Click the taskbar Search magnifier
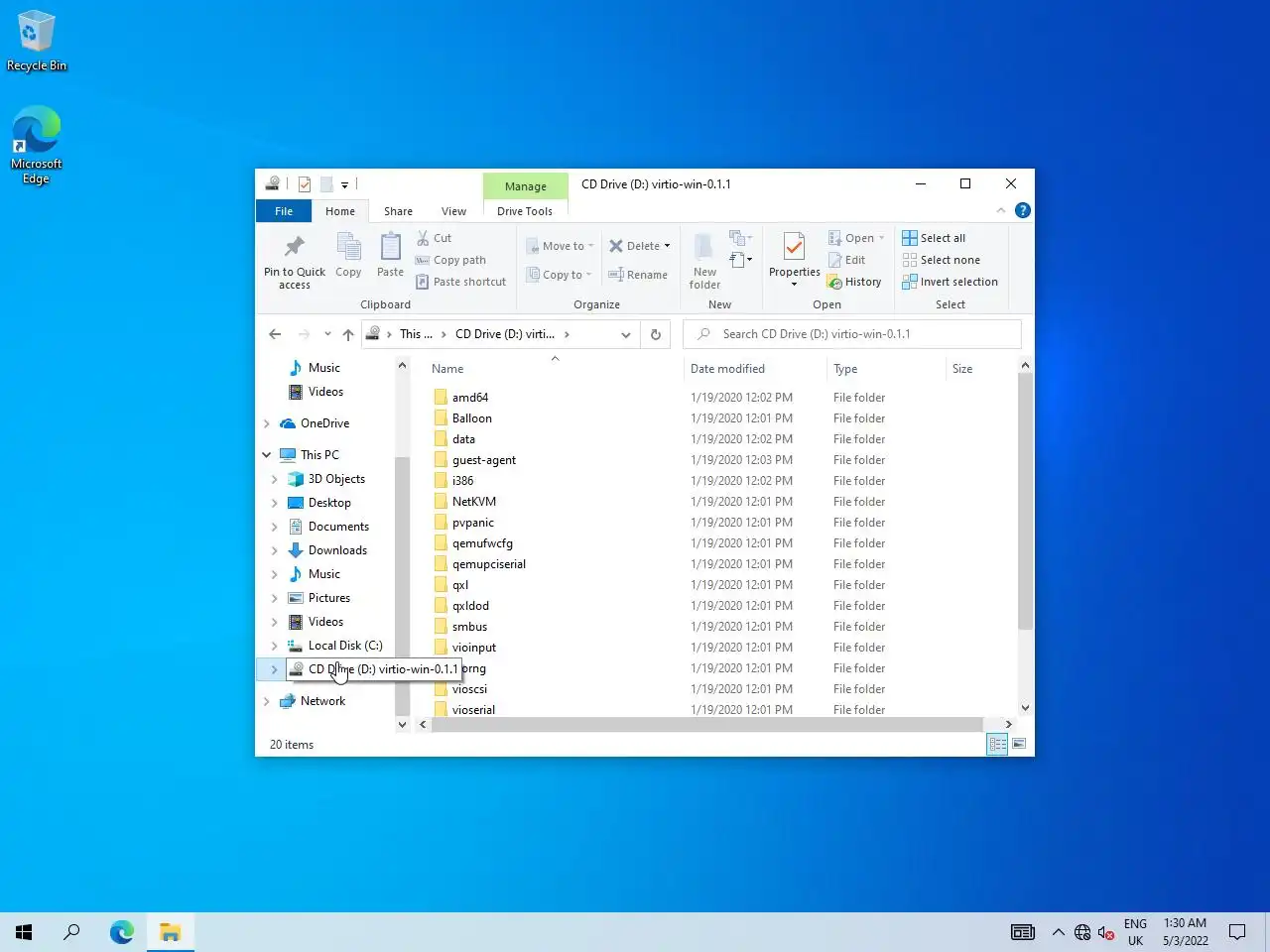The height and width of the screenshot is (952, 1270). pyautogui.click(x=71, y=932)
